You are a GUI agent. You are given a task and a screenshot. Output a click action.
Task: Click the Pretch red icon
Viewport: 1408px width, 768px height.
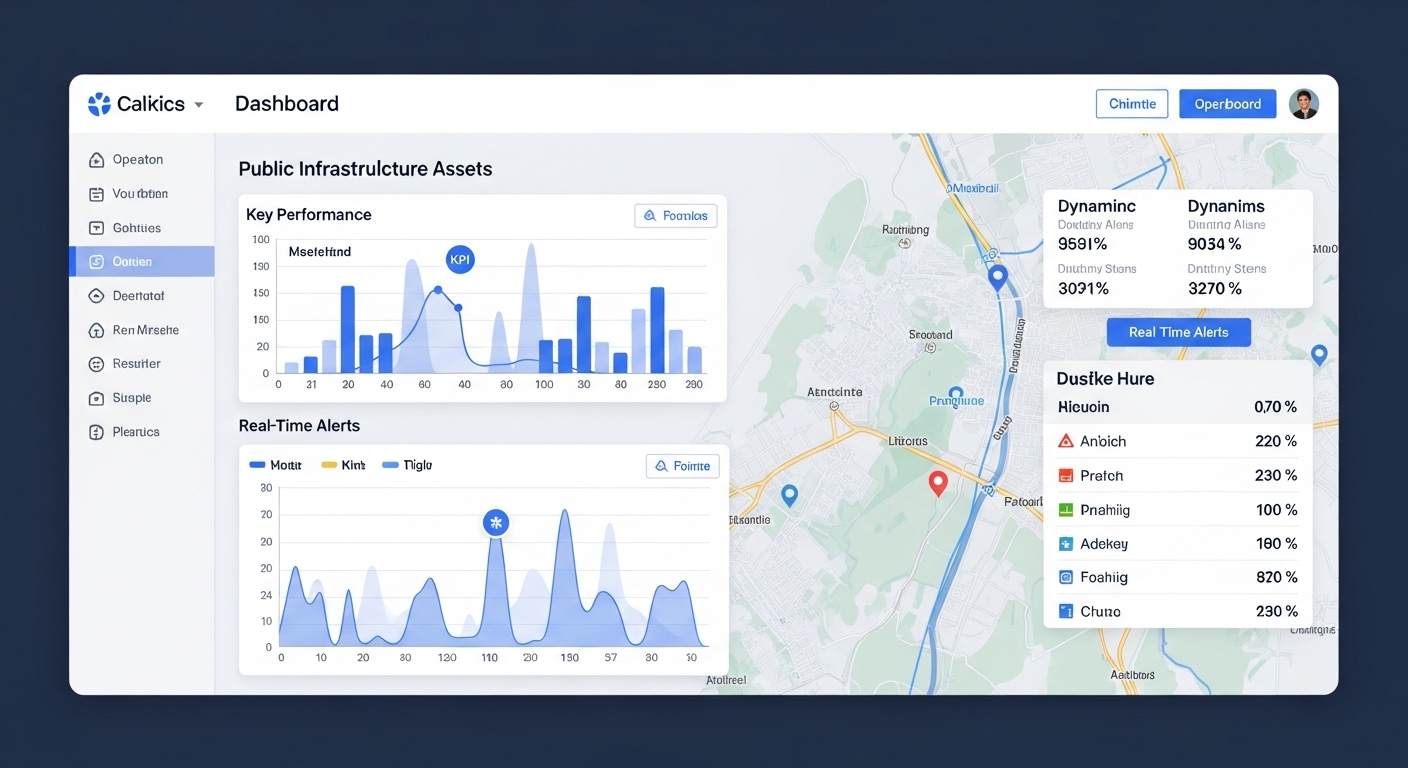click(1065, 476)
